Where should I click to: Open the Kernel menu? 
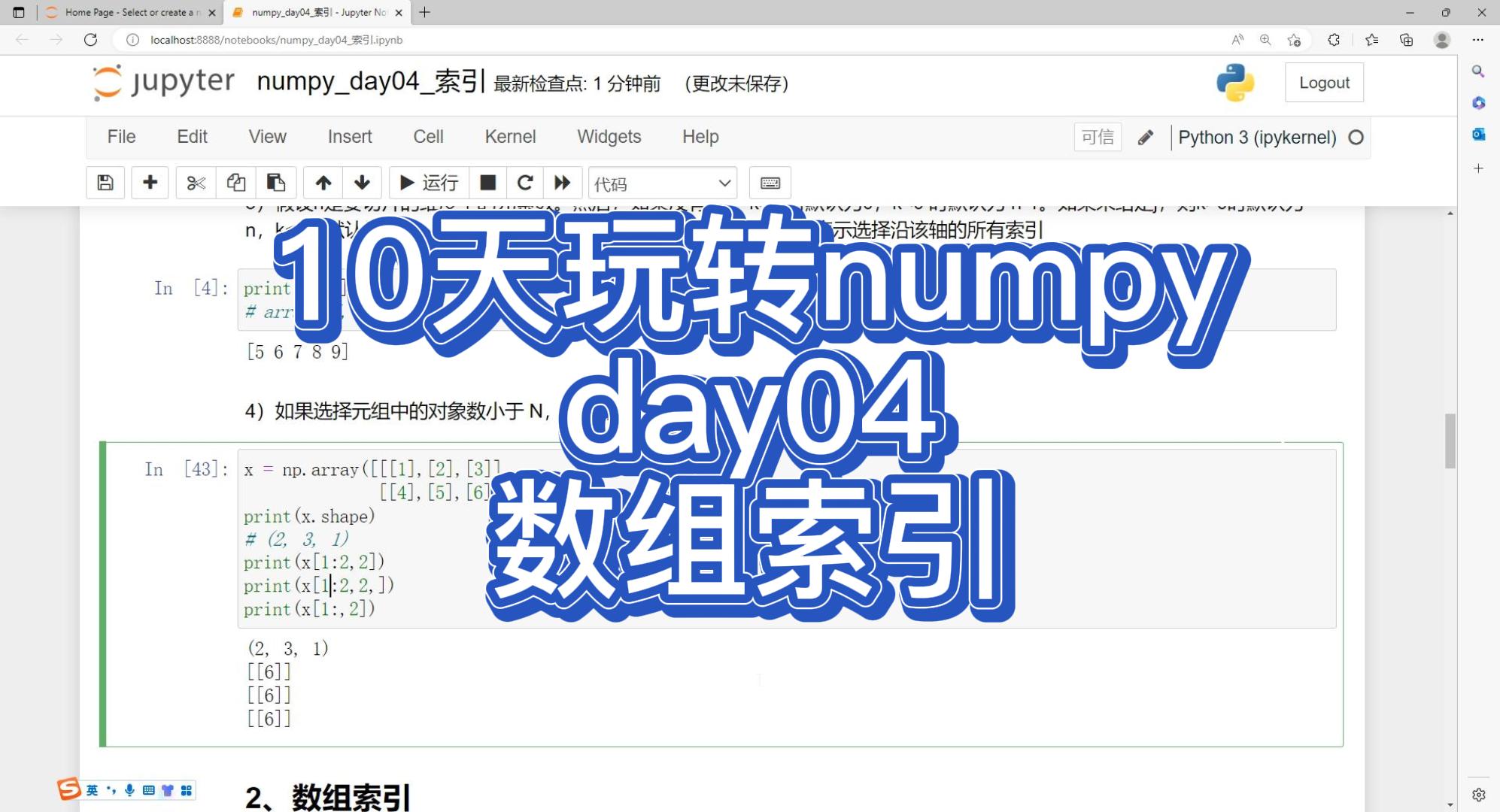pyautogui.click(x=510, y=137)
